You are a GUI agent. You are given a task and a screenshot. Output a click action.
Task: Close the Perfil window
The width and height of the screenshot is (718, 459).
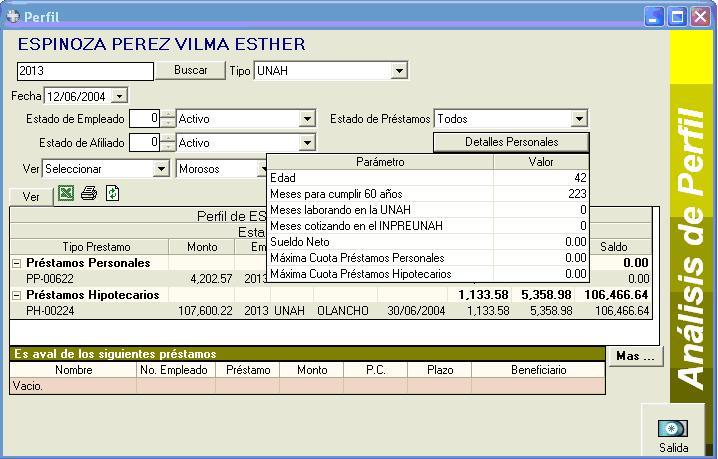tap(701, 17)
